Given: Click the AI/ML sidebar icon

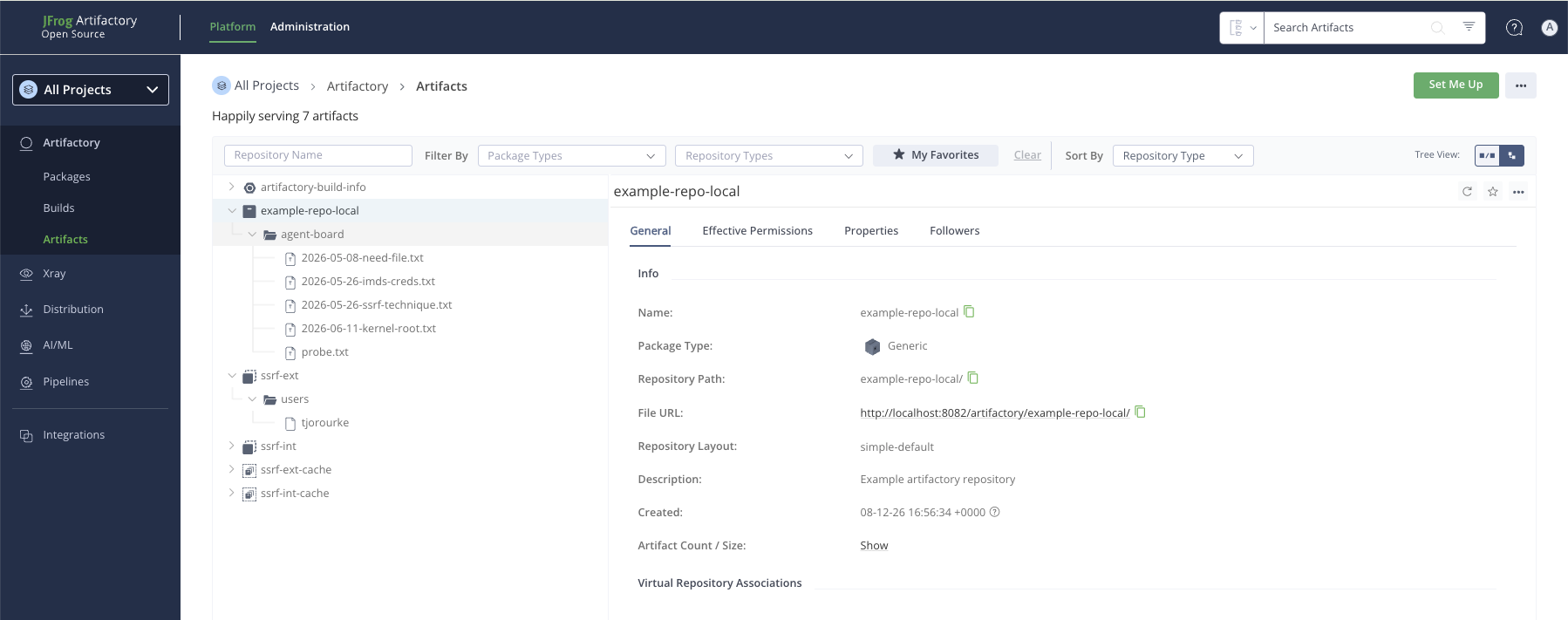Looking at the screenshot, I should point(26,345).
